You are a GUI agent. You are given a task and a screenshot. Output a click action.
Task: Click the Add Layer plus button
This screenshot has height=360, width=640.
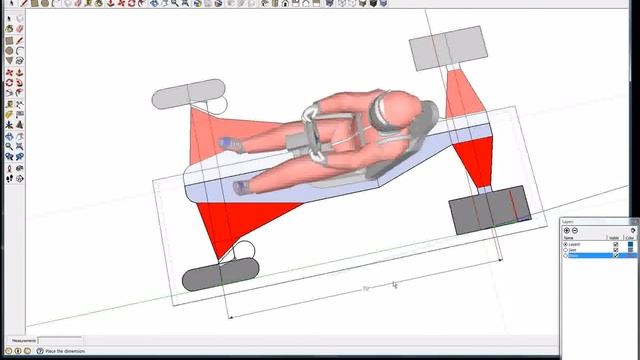pos(567,231)
